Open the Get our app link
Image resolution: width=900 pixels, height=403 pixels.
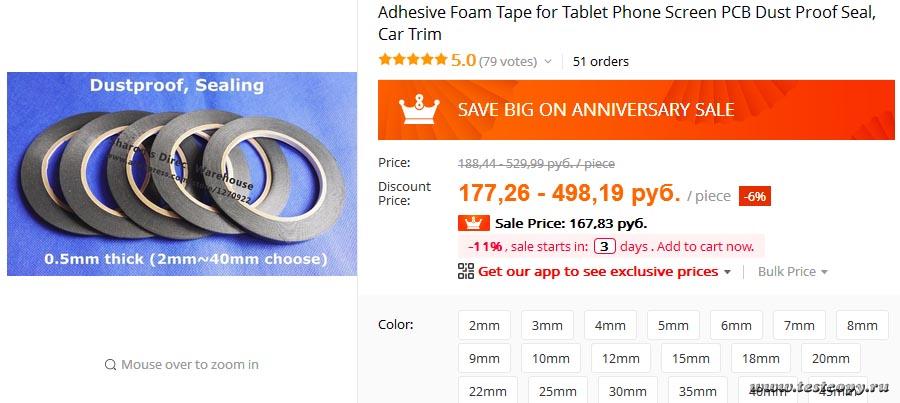click(598, 271)
